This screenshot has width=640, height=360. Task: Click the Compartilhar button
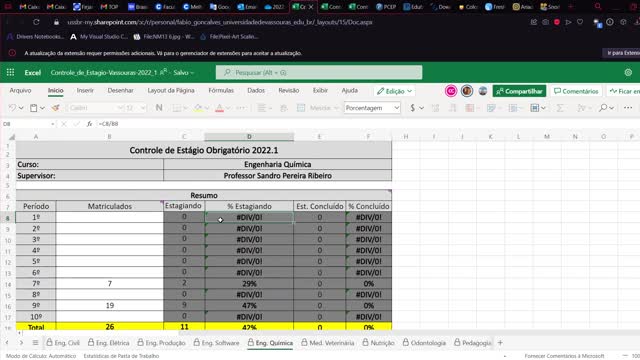[x=519, y=91]
